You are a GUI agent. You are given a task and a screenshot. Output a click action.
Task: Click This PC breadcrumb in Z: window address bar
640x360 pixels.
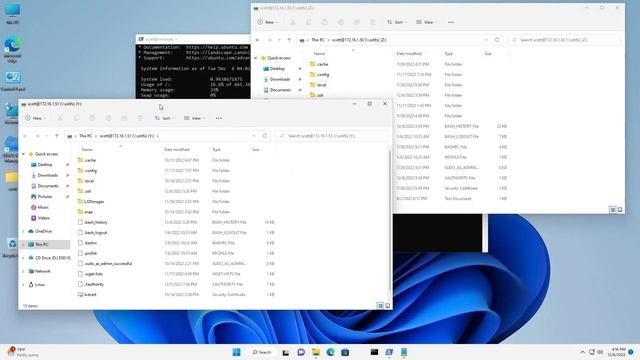(x=318, y=40)
